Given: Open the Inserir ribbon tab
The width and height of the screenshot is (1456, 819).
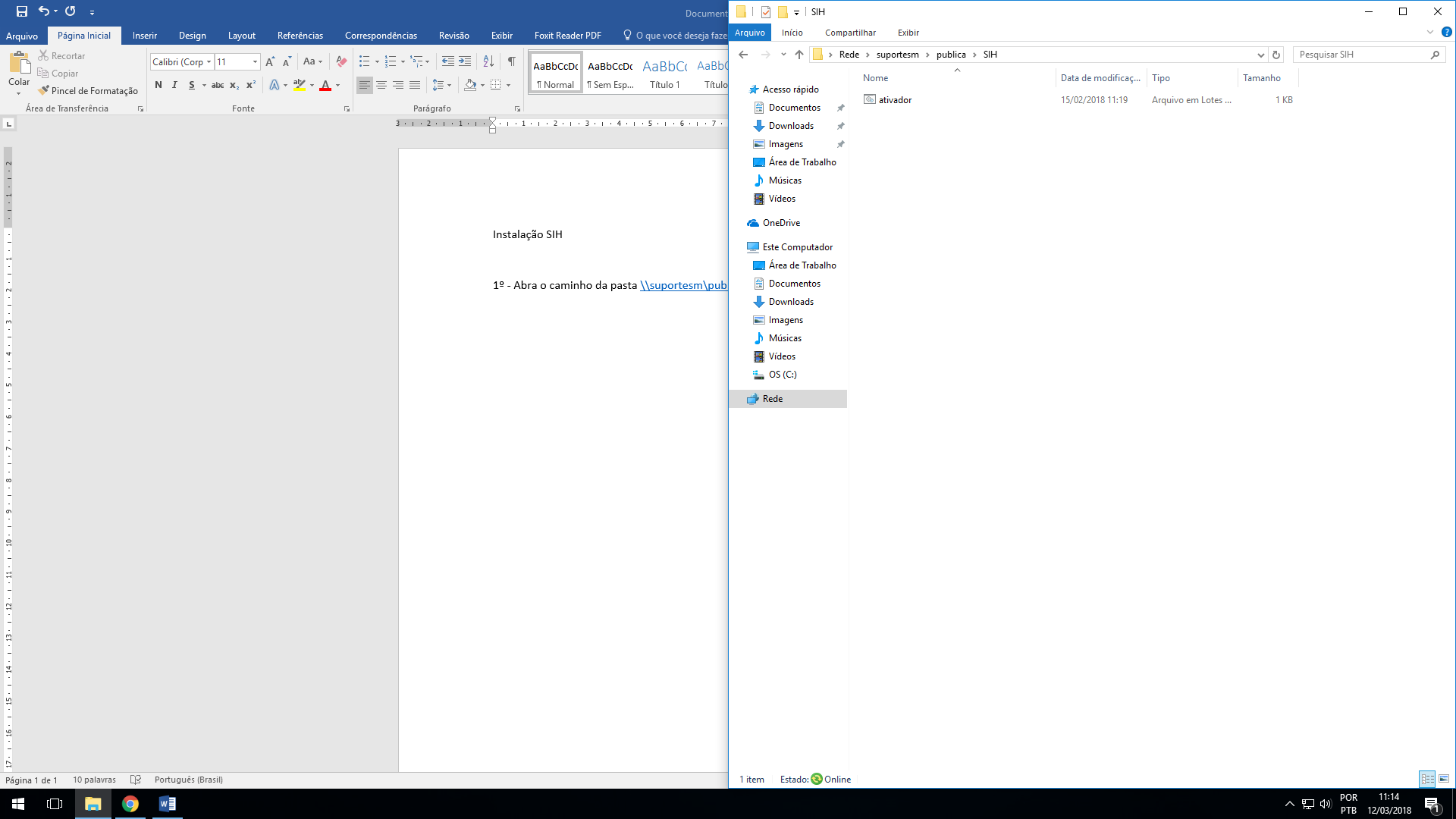Looking at the screenshot, I should (144, 35).
